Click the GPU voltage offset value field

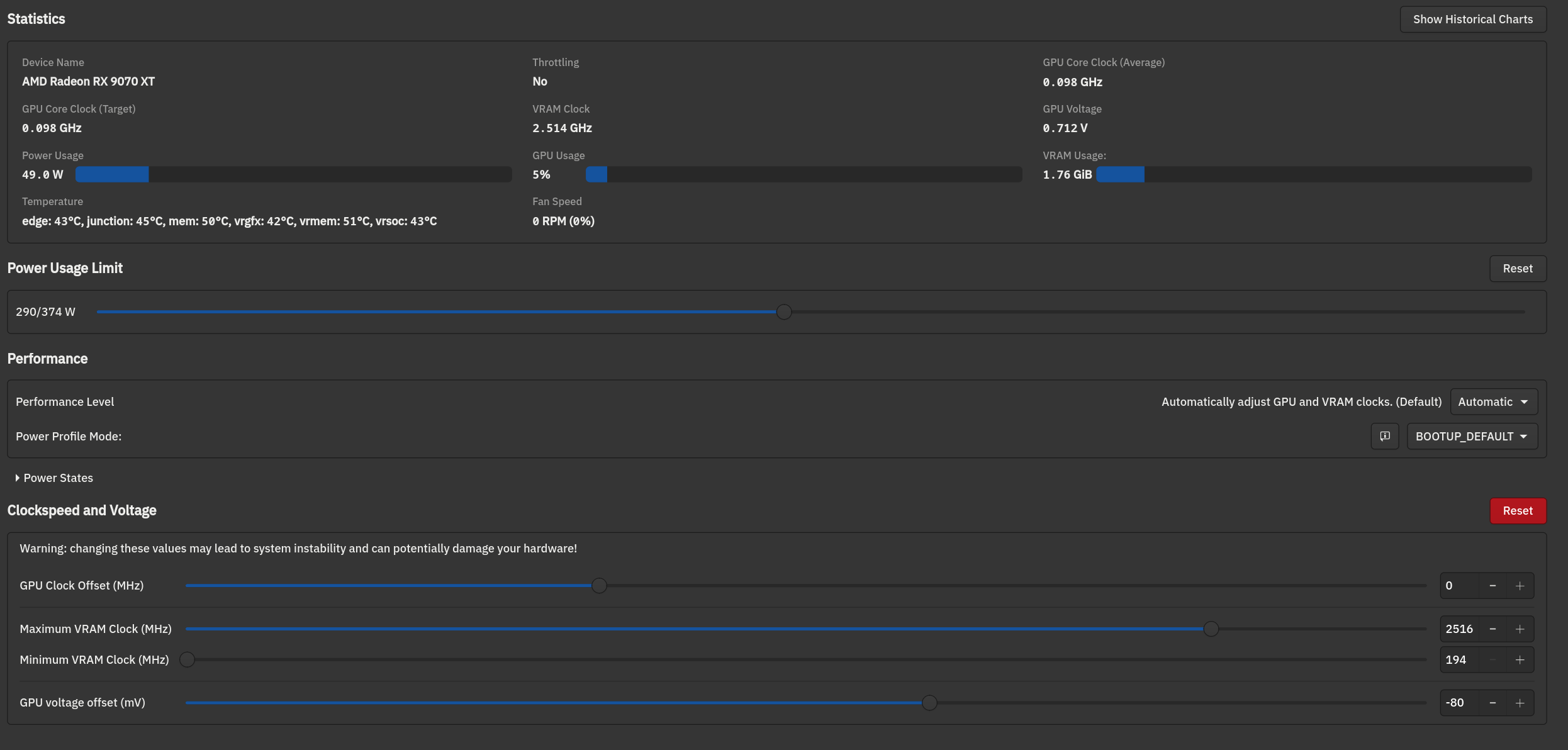(1459, 703)
